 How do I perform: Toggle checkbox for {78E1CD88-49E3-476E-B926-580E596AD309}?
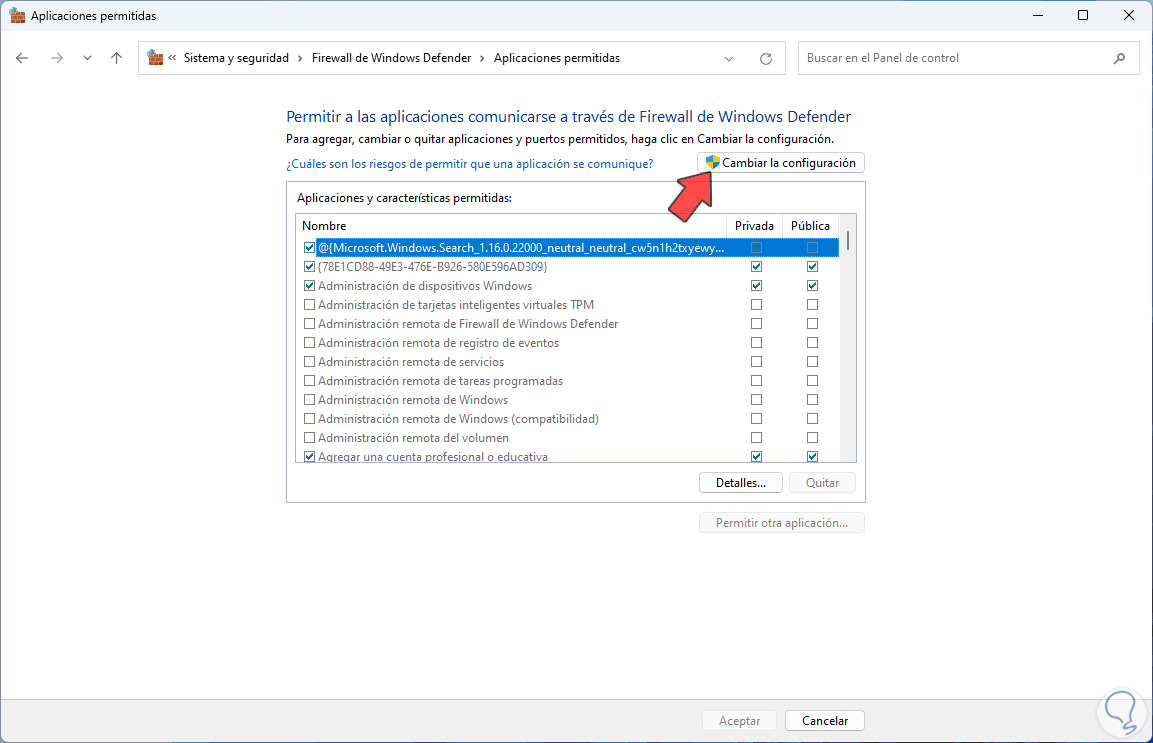tap(309, 266)
